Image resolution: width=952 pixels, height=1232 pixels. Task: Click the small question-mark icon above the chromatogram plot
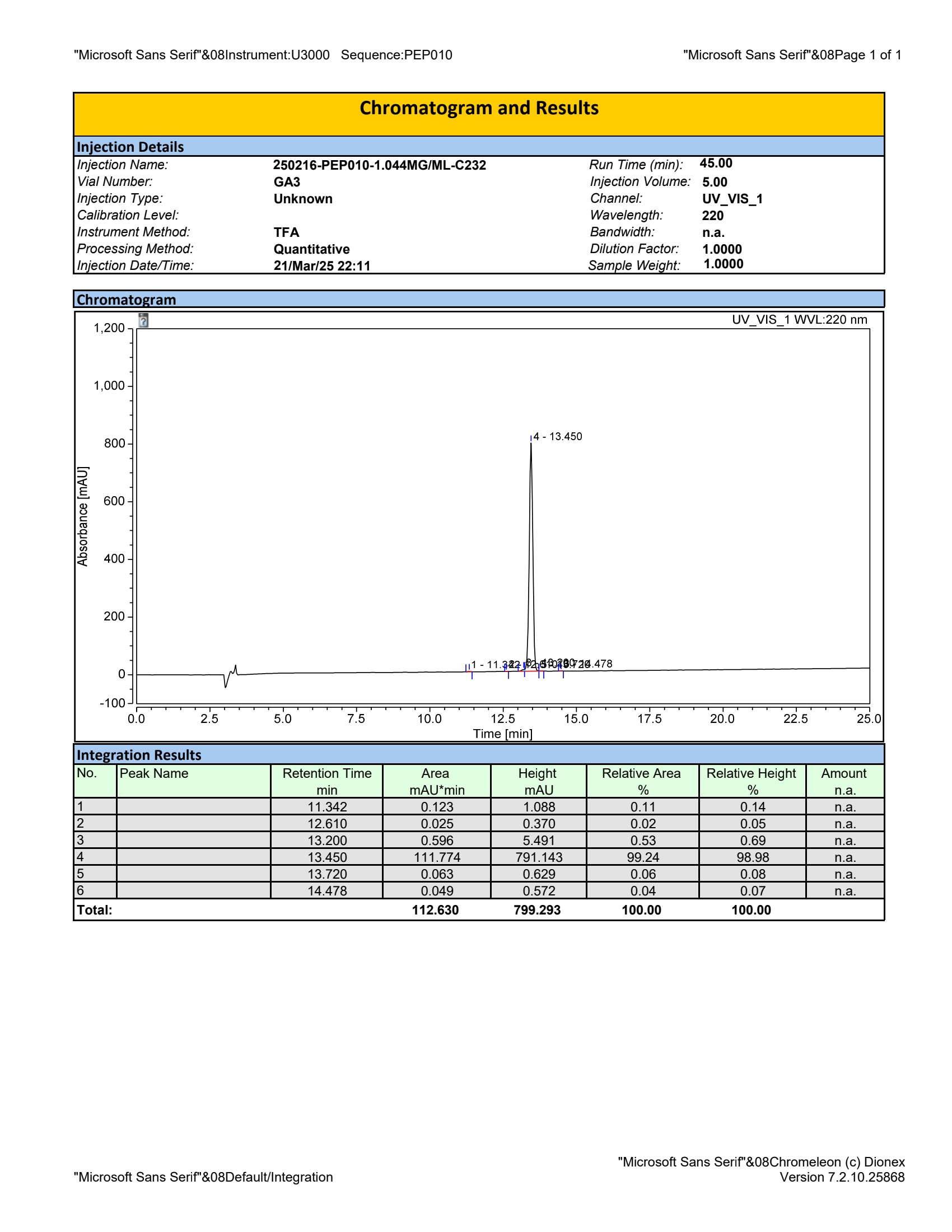click(x=144, y=320)
